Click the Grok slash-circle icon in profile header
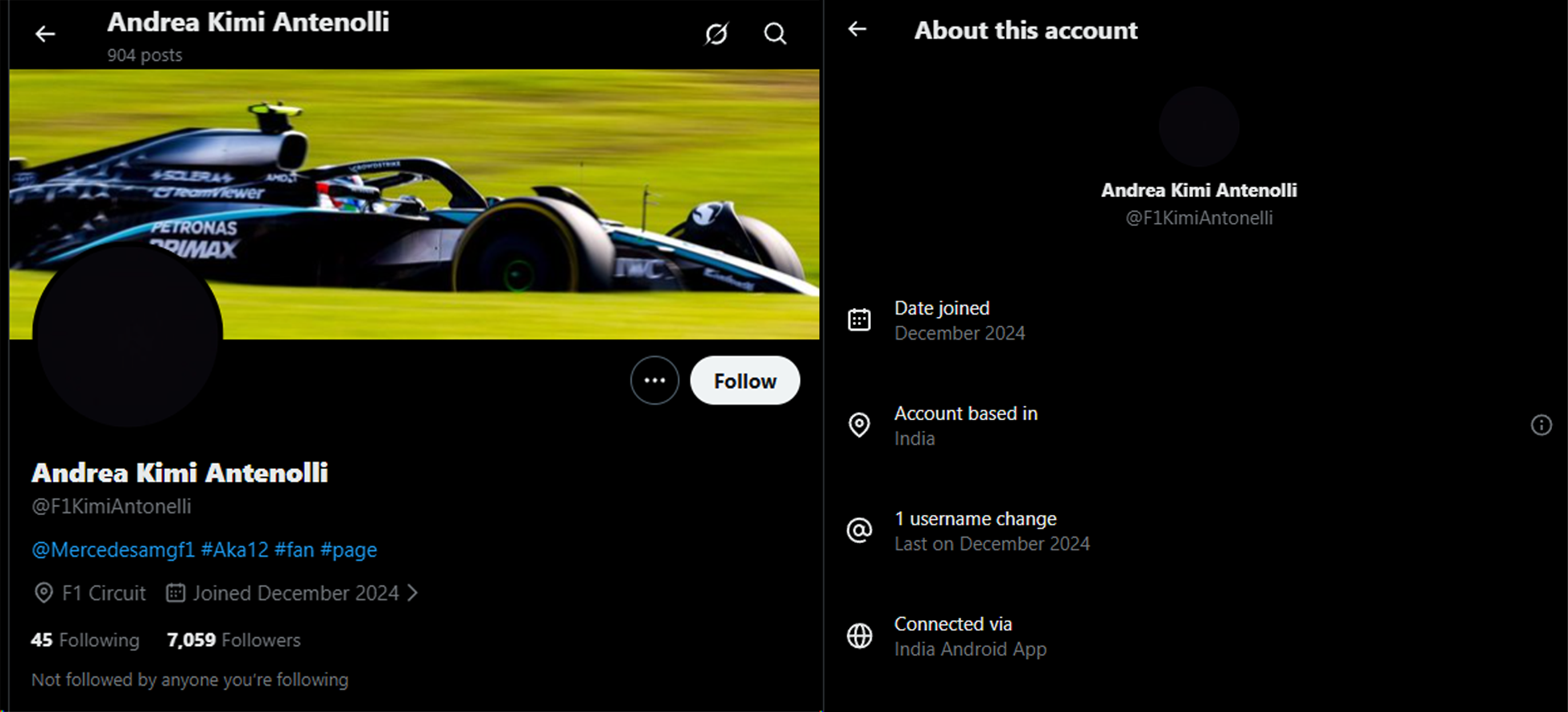Image resolution: width=1568 pixels, height=712 pixels. [716, 34]
